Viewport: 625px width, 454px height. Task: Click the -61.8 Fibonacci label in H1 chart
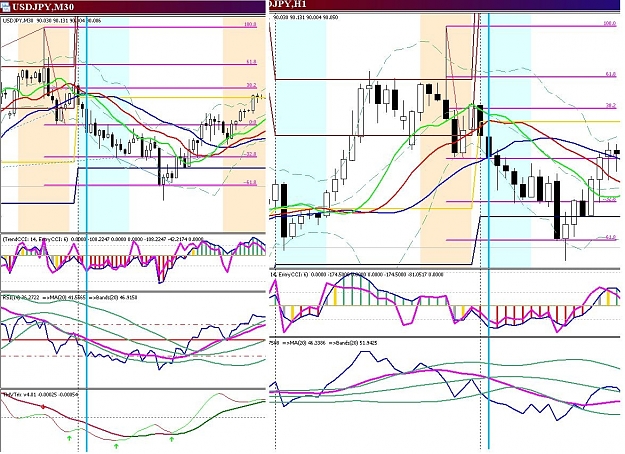(x=609, y=237)
